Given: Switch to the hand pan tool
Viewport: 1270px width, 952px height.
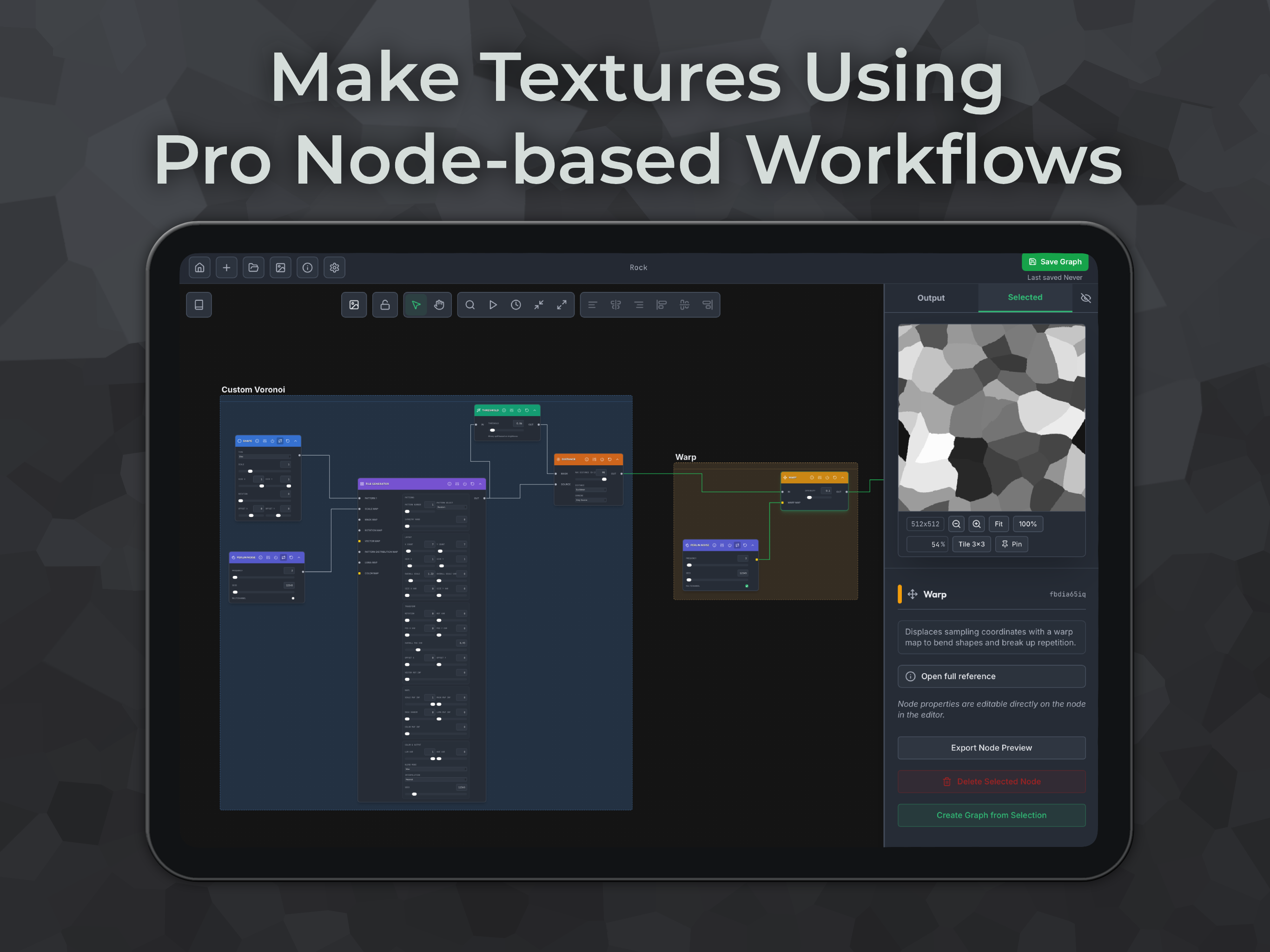Looking at the screenshot, I should 439,305.
